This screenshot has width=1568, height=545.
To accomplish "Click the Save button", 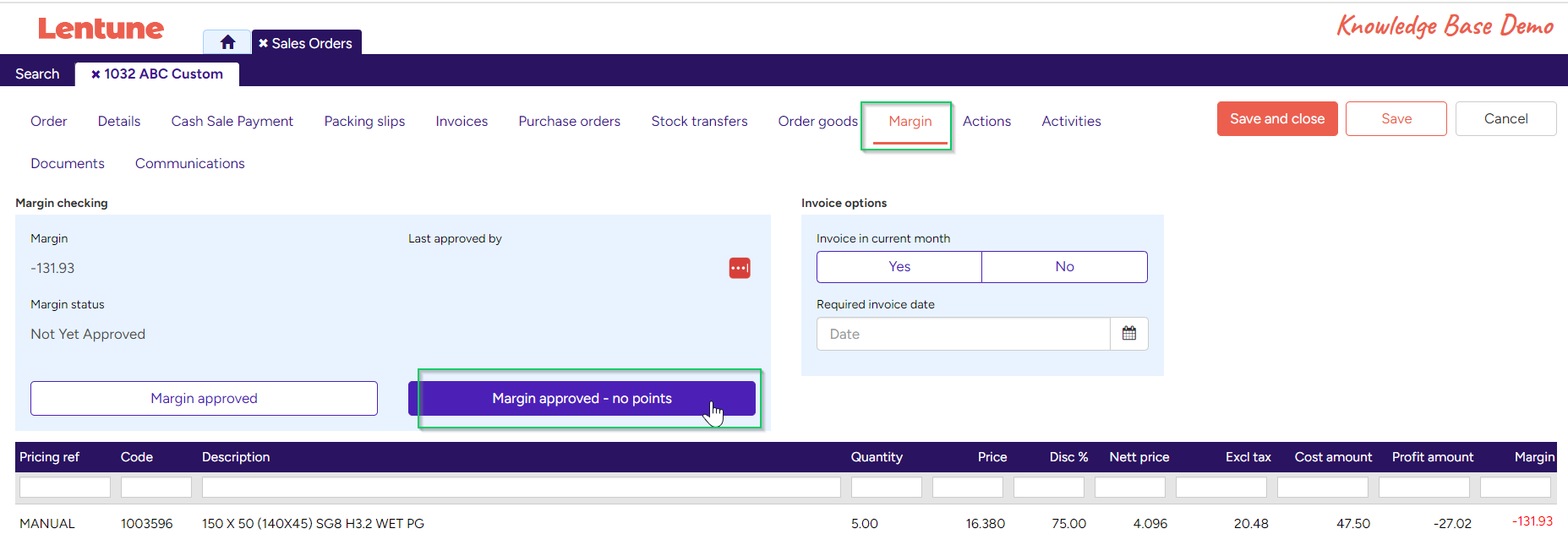I will pos(1396,119).
